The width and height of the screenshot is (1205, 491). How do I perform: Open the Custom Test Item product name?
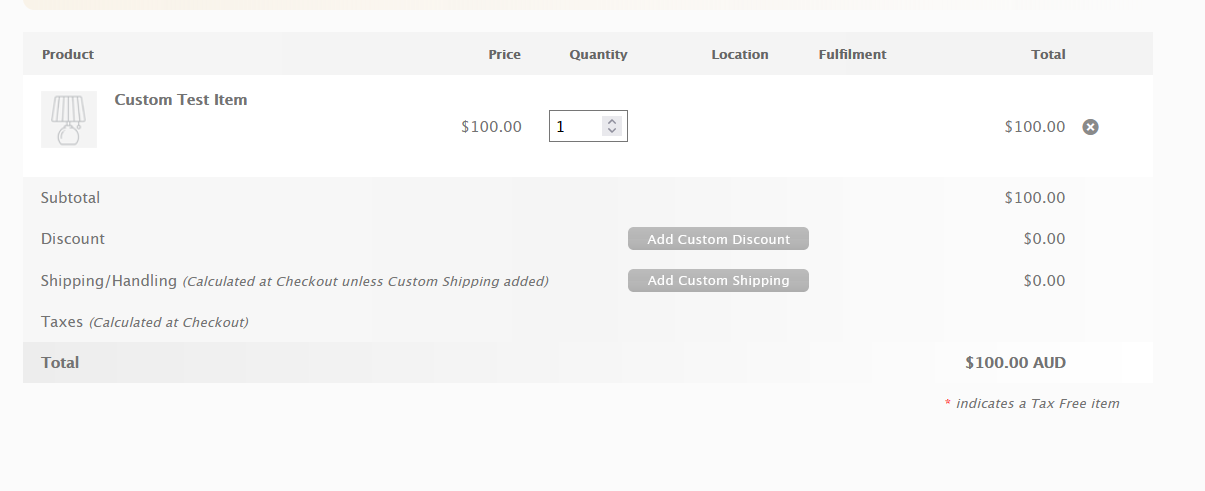pyautogui.click(x=181, y=100)
